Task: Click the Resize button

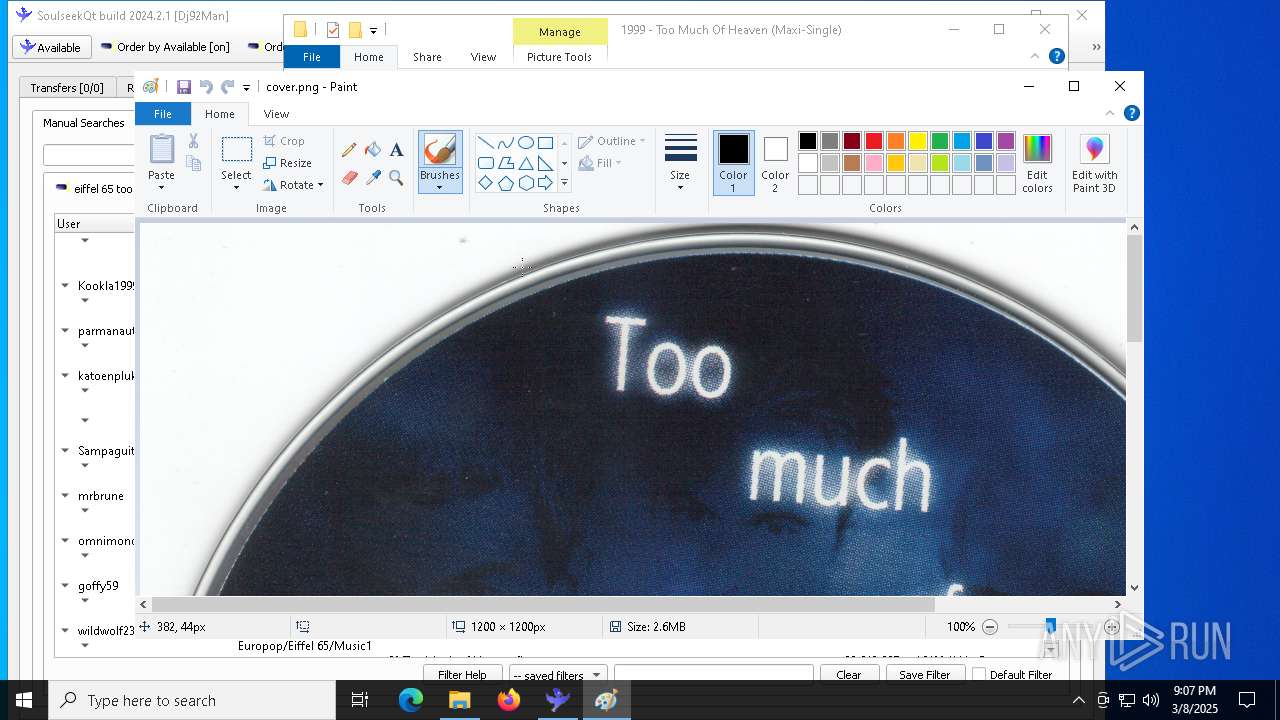Action: [x=288, y=163]
